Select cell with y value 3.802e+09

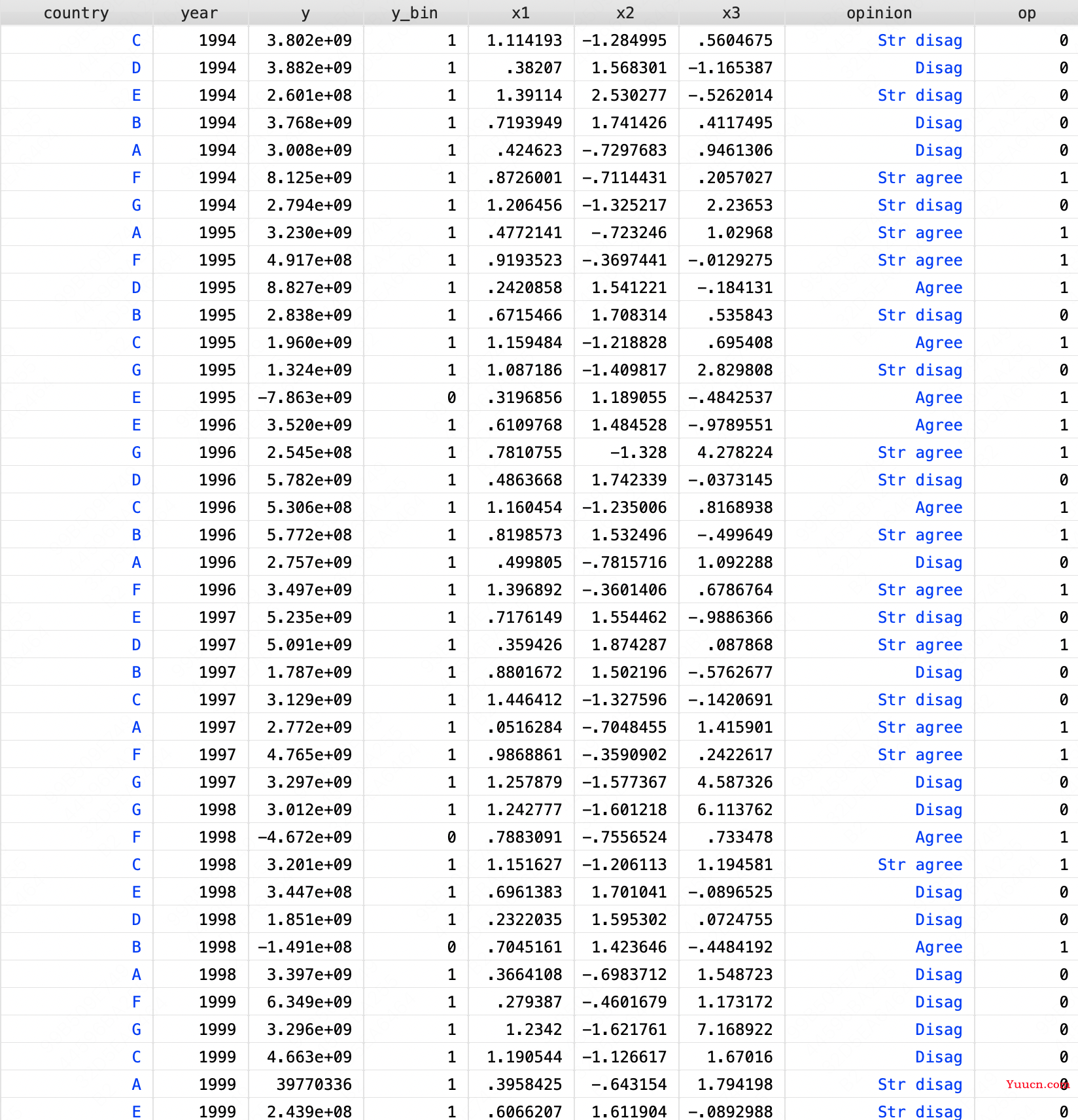pos(309,41)
